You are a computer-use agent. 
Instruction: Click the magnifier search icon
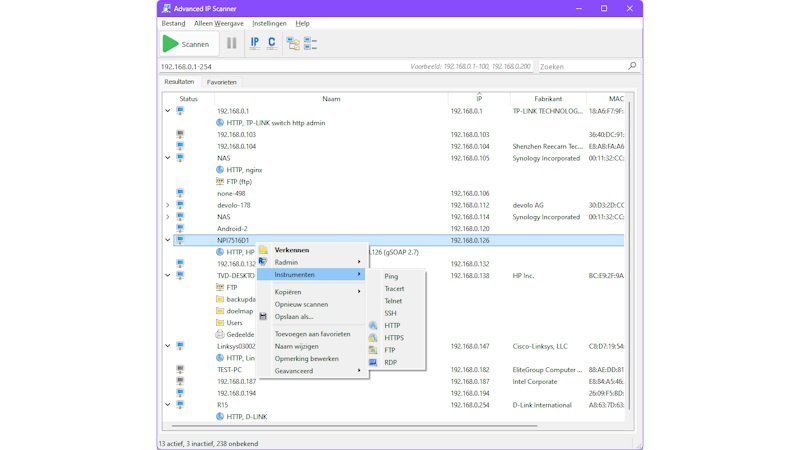[632, 66]
